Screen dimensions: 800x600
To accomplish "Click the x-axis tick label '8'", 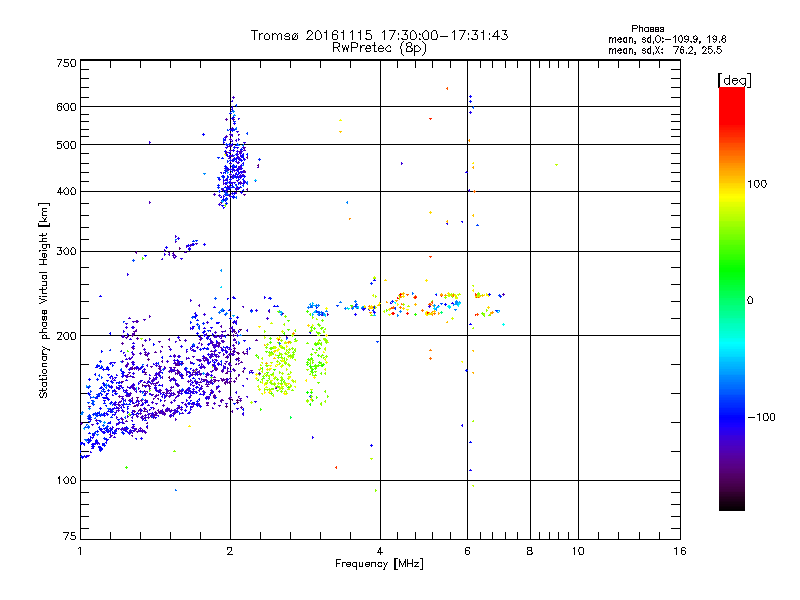I will [530, 551].
